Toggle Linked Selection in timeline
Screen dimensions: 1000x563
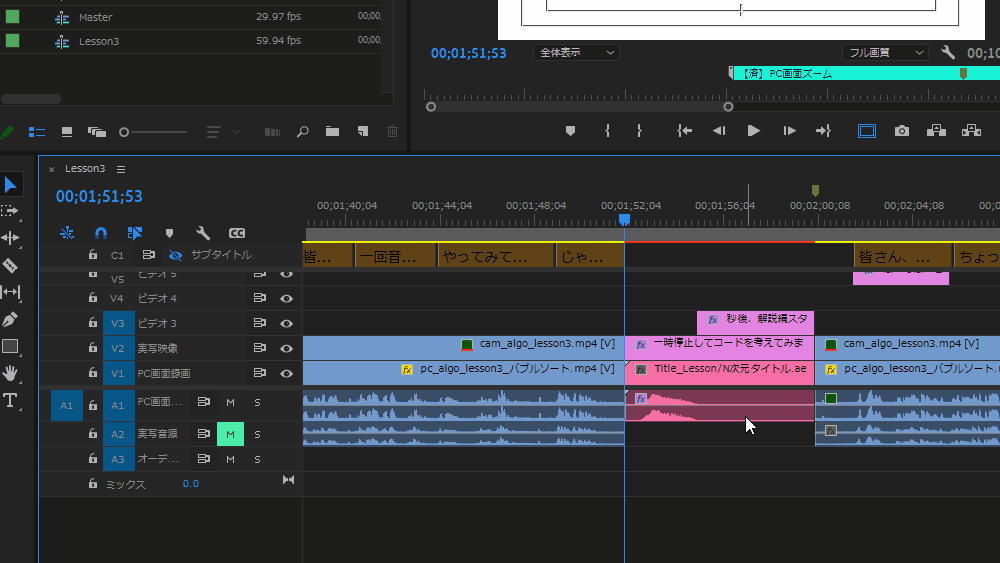(135, 233)
